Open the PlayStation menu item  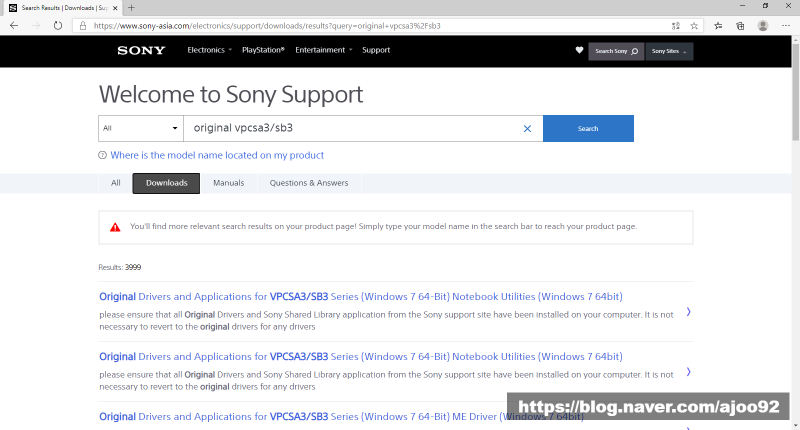tap(263, 50)
